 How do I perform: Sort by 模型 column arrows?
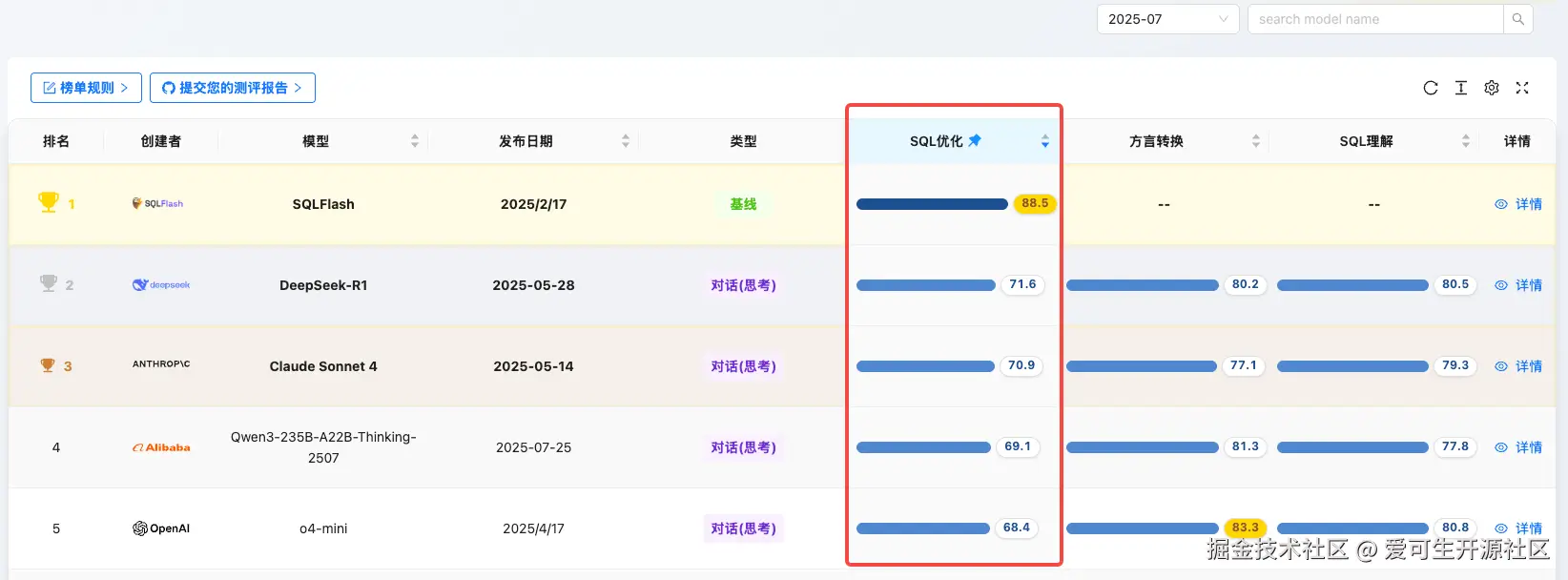coord(415,141)
